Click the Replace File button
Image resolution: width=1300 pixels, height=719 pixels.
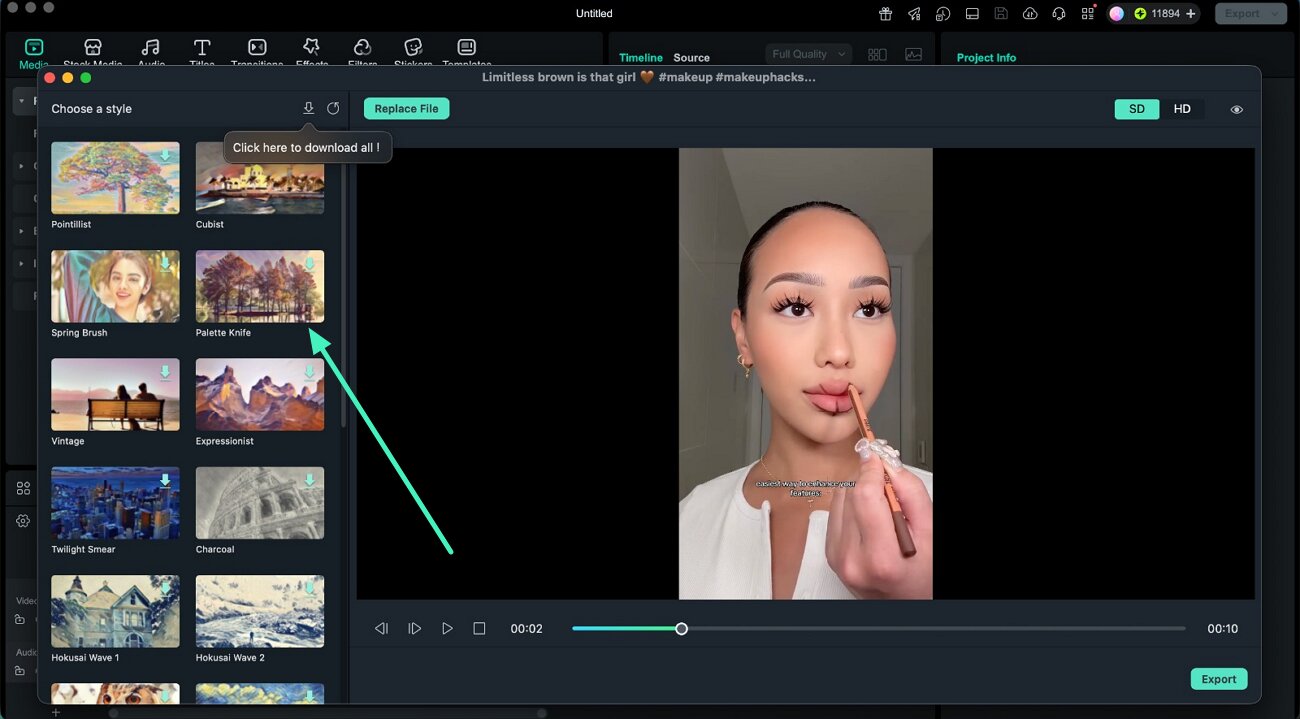tap(406, 109)
